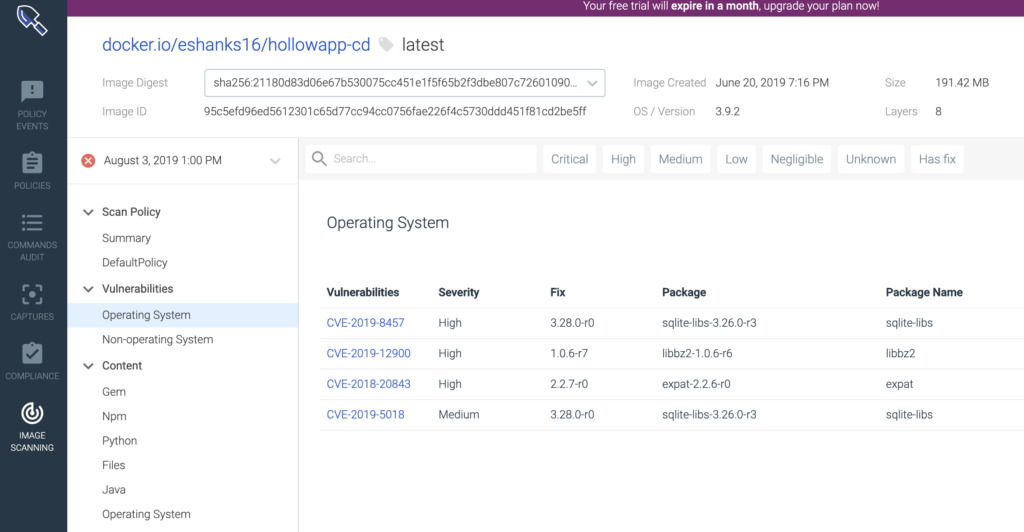
Task: Expand the August 3, 2019 scan date dropdown
Action: click(x=275, y=161)
